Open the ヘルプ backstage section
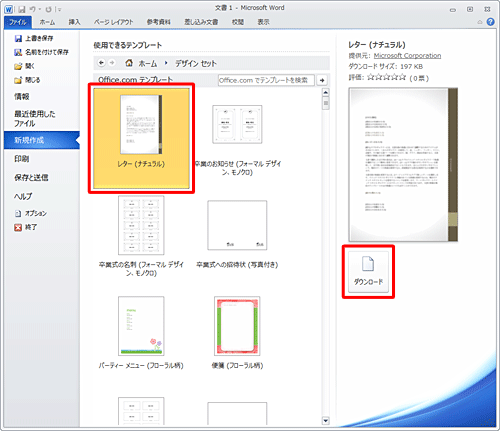 (23, 196)
